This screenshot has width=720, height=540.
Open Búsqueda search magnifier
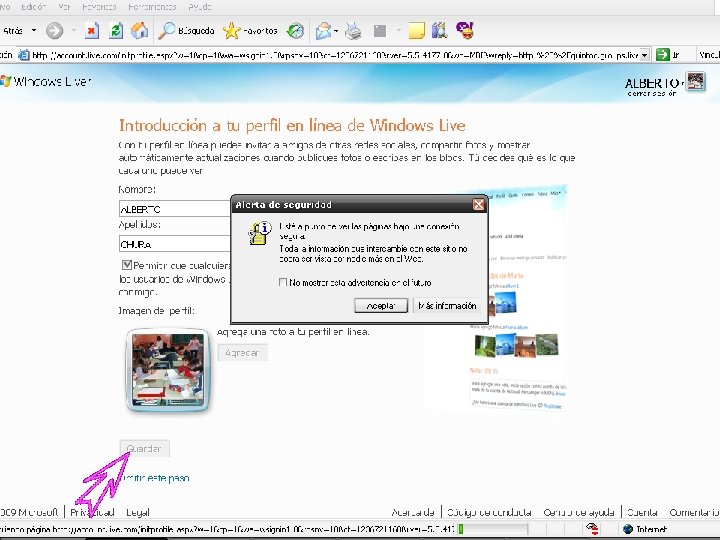point(186,31)
